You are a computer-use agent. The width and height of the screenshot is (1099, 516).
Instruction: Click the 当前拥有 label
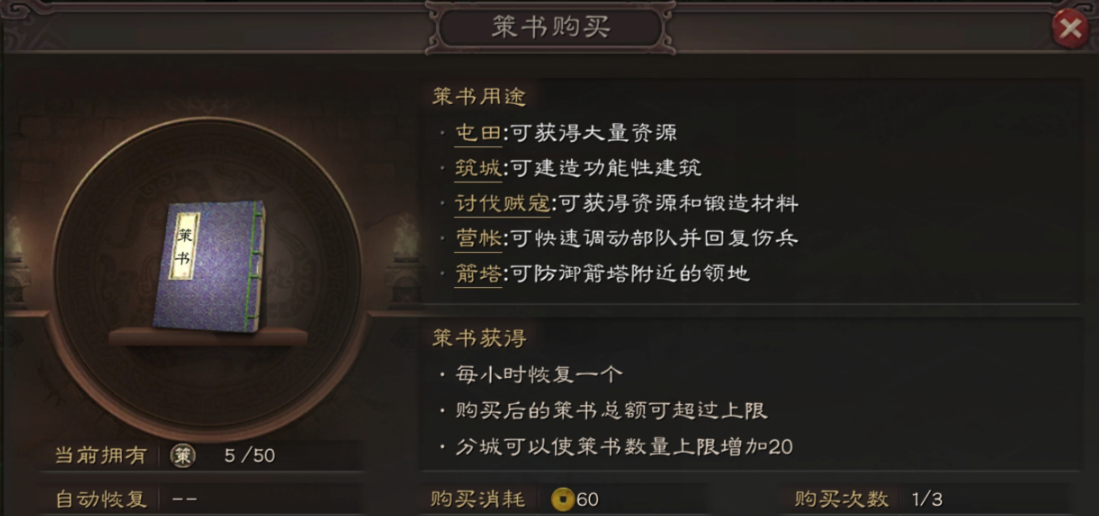point(101,456)
